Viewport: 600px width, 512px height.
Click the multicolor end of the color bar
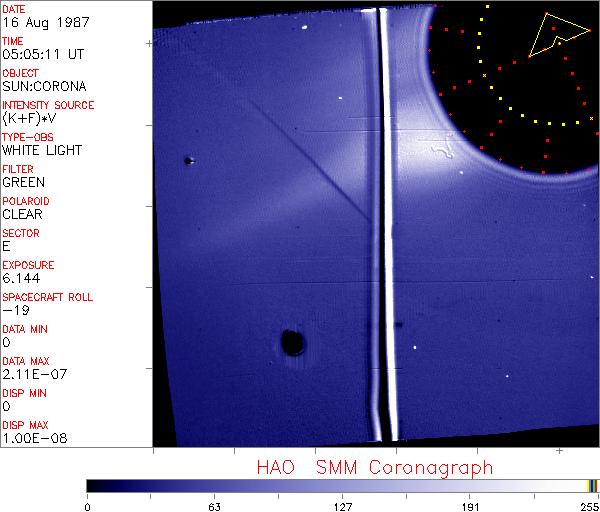point(592,486)
